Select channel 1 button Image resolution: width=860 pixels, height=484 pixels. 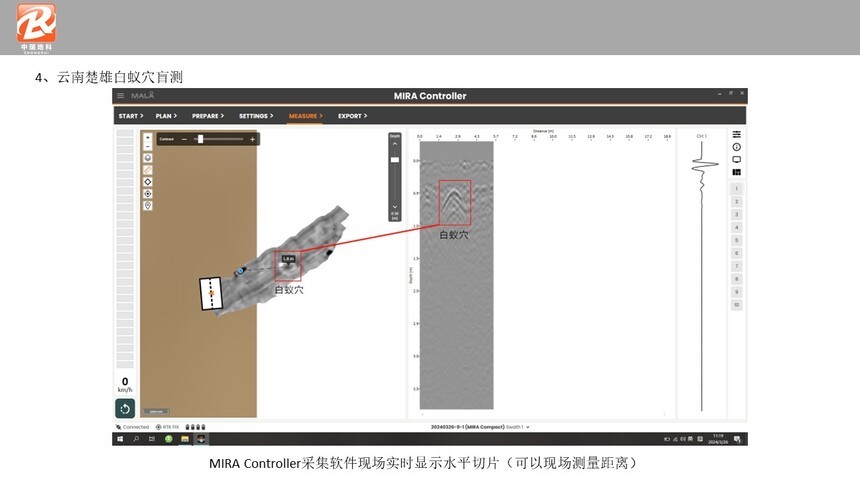click(737, 189)
